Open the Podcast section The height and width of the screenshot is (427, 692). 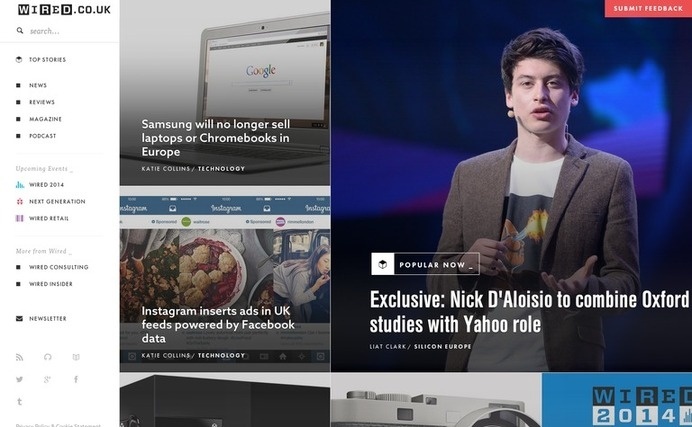[42, 136]
